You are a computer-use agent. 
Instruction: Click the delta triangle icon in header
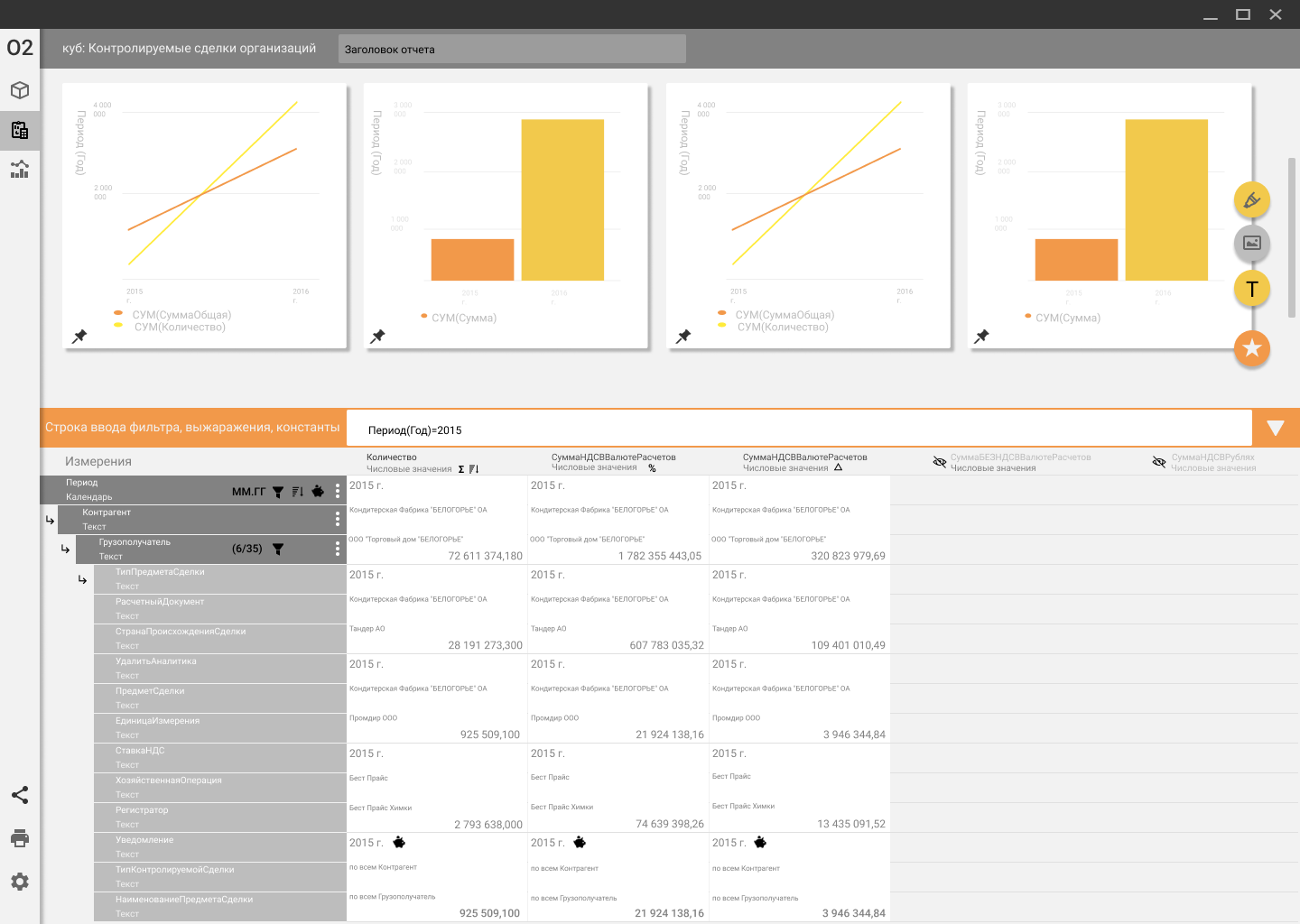click(x=838, y=467)
